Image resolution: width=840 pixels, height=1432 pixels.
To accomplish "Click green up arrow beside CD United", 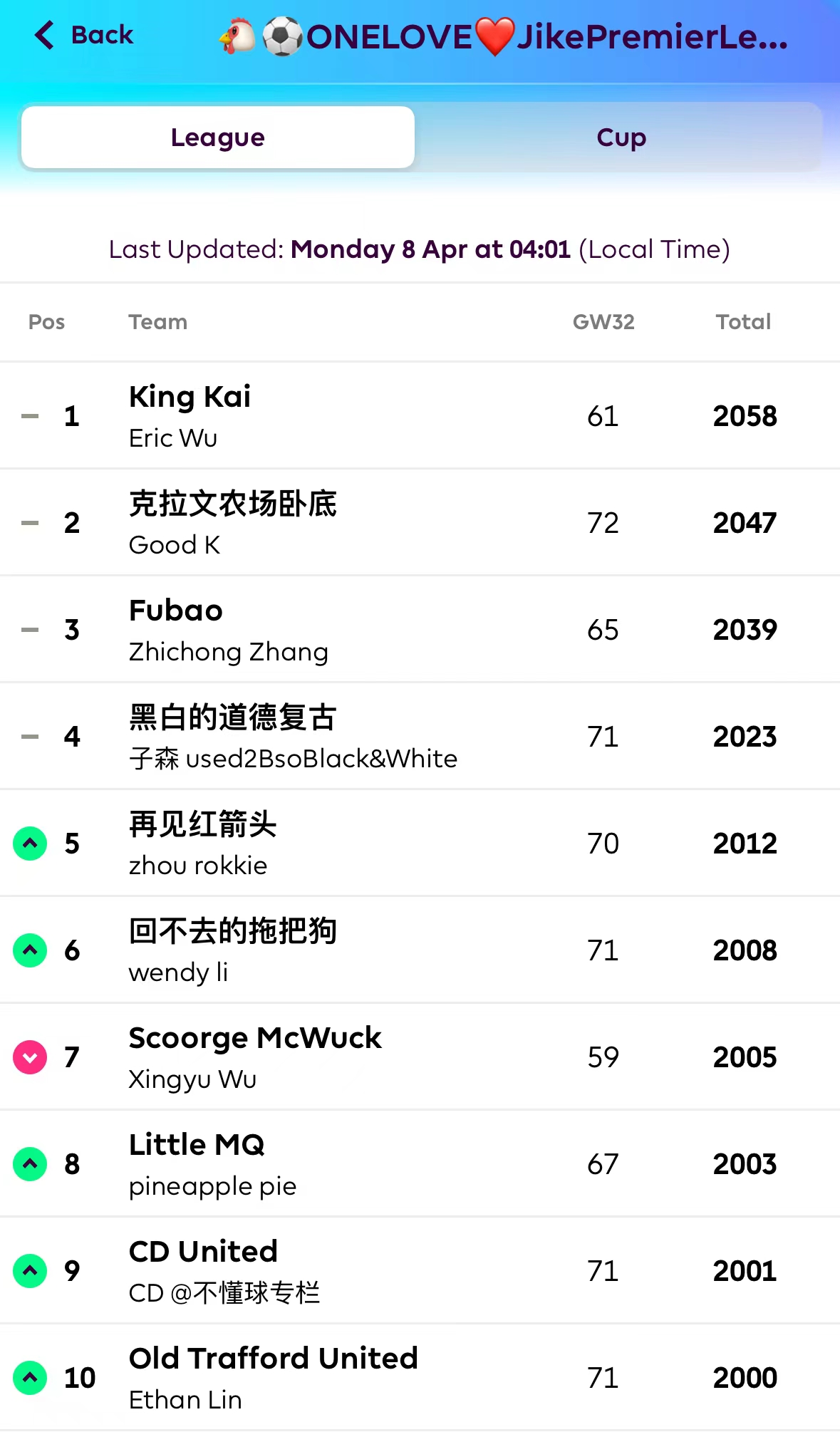I will [30, 1271].
